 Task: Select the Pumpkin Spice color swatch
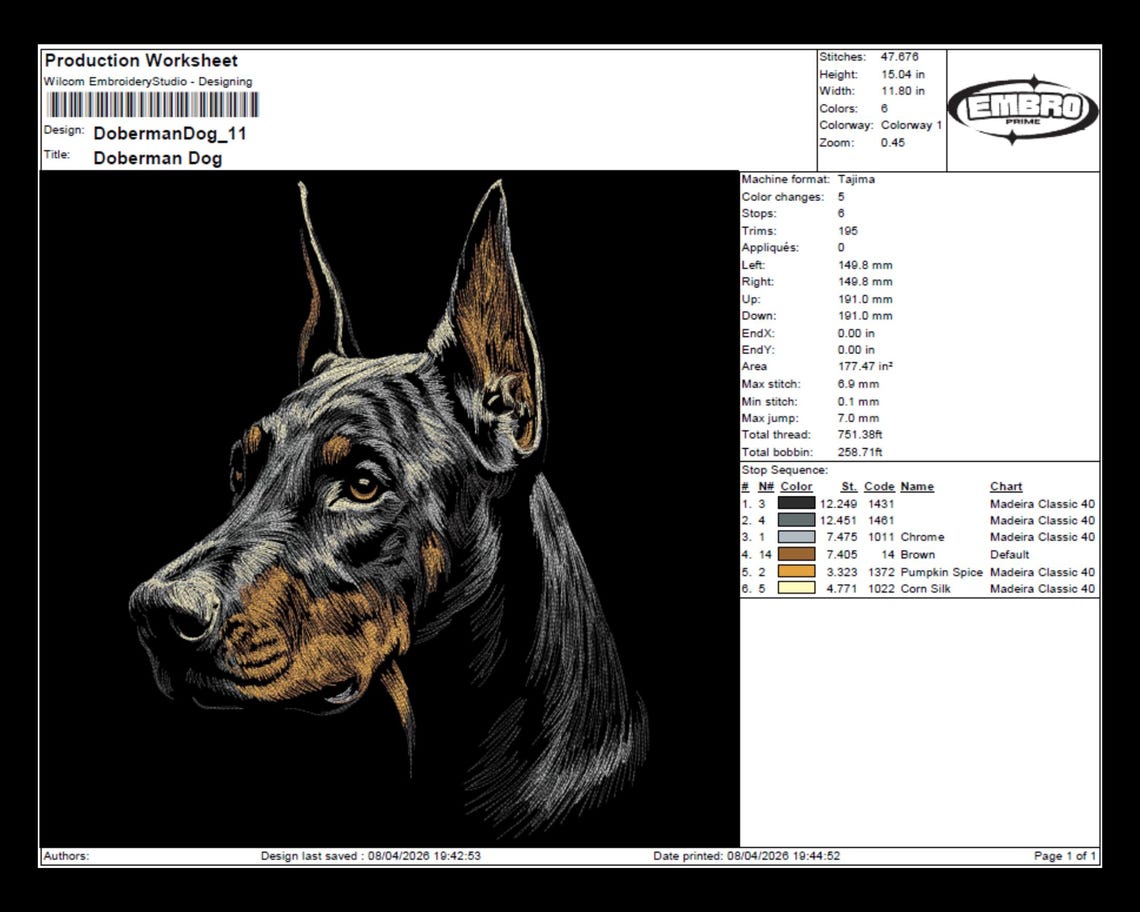pos(796,572)
